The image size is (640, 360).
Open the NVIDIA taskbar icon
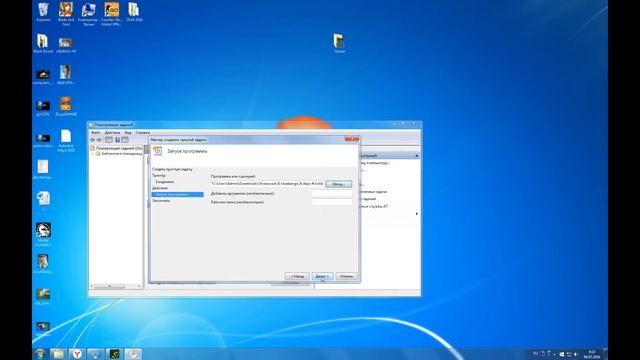(x=114, y=354)
